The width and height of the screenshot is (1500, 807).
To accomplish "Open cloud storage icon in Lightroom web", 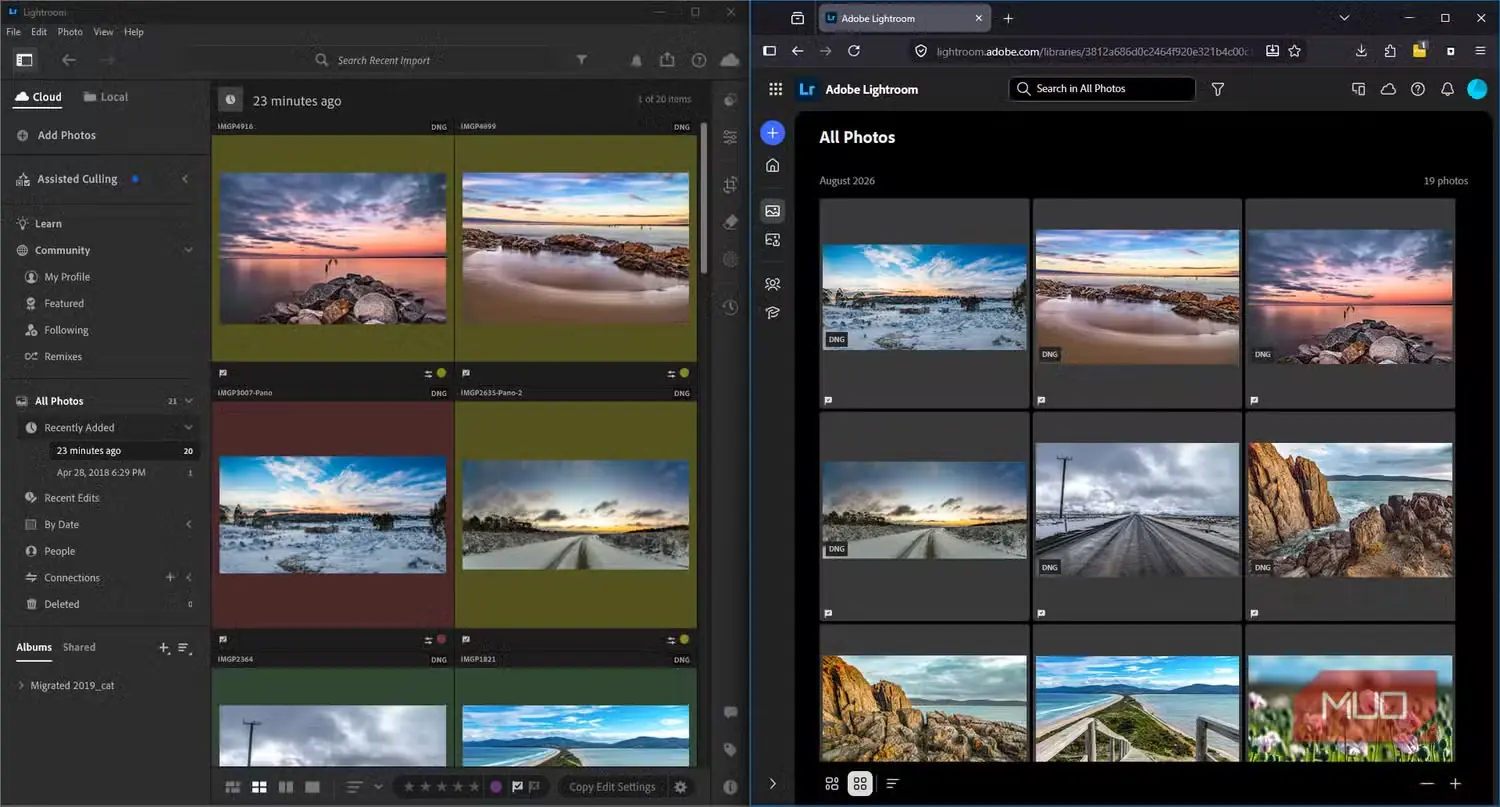I will pos(1388,89).
